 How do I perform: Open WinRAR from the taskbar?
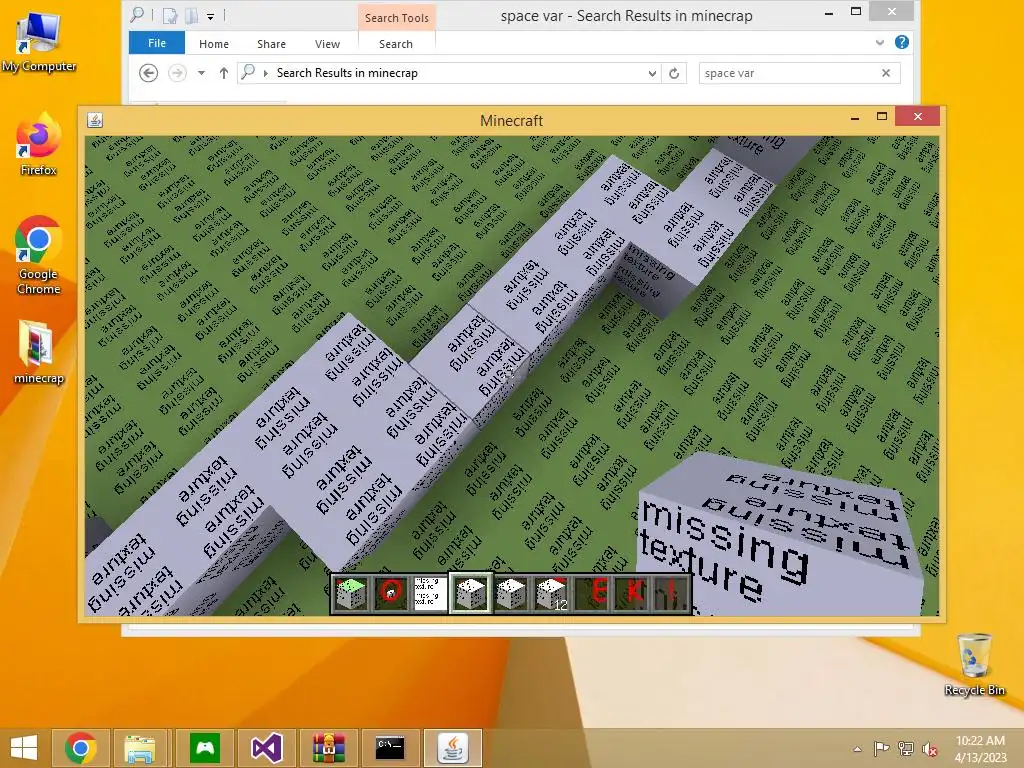[x=328, y=748]
